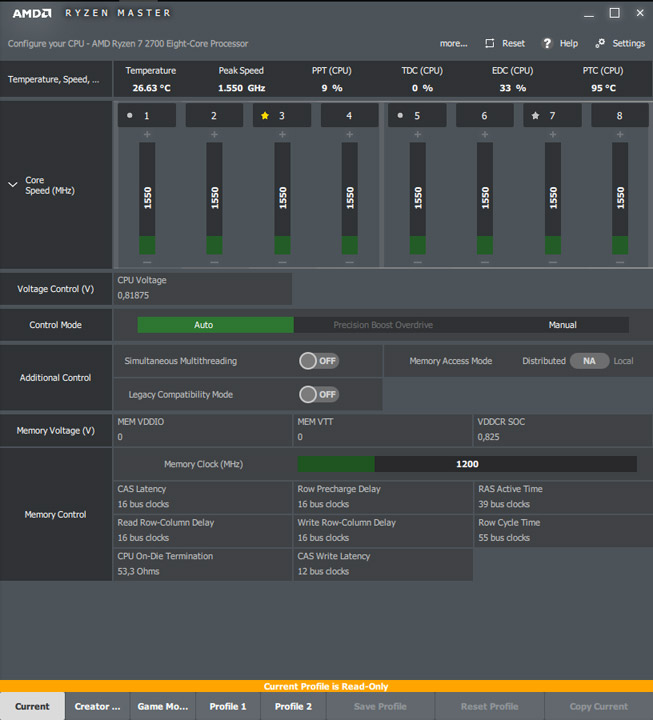Click the dot marker on core 1
The width and height of the screenshot is (653, 720).
[x=130, y=116]
